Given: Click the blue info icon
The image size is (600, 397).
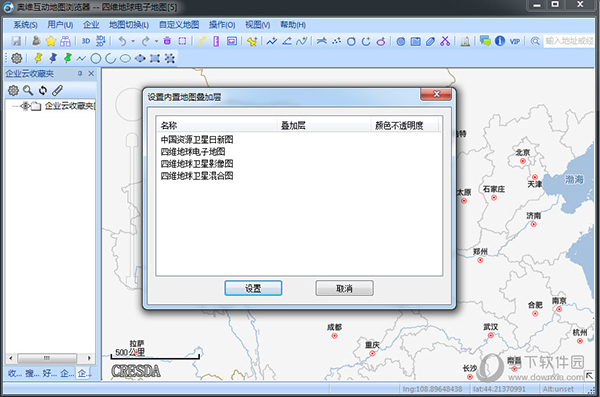Looking at the screenshot, I should click(500, 41).
